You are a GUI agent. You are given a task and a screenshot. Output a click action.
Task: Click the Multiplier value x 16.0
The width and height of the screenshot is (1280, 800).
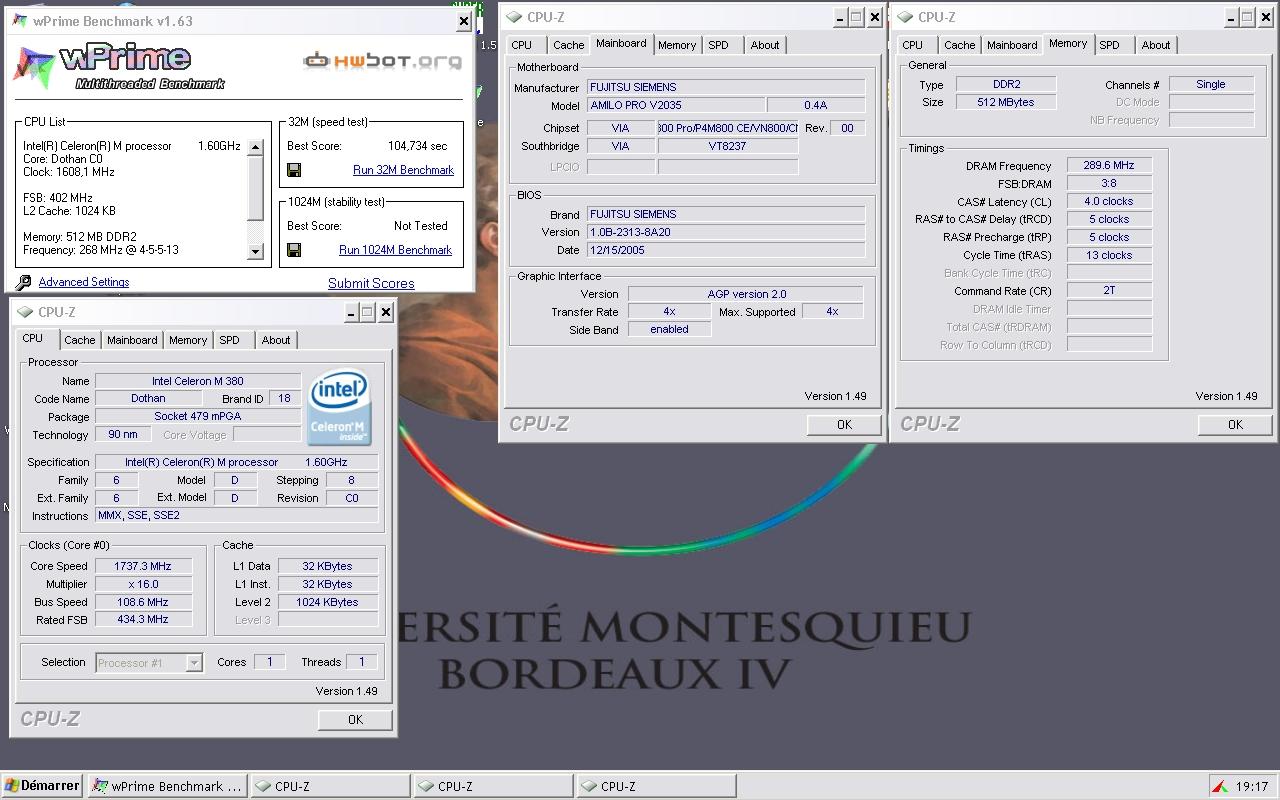[143, 584]
